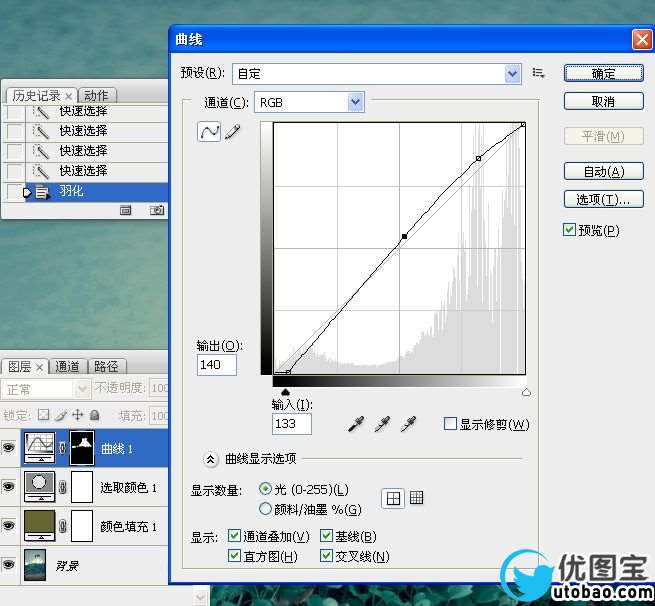The image size is (655, 606).
Task: Pick the gray point eyedropper
Action: [x=382, y=424]
